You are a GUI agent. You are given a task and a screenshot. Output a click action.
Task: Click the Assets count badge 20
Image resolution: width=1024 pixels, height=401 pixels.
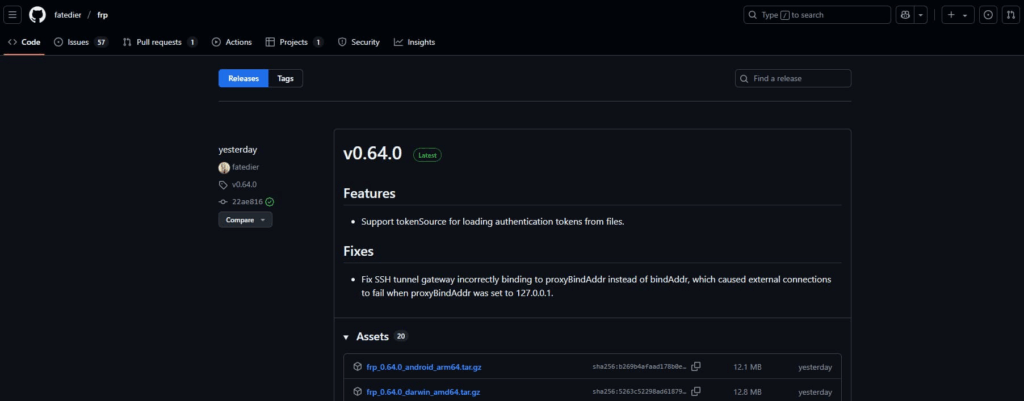point(401,337)
